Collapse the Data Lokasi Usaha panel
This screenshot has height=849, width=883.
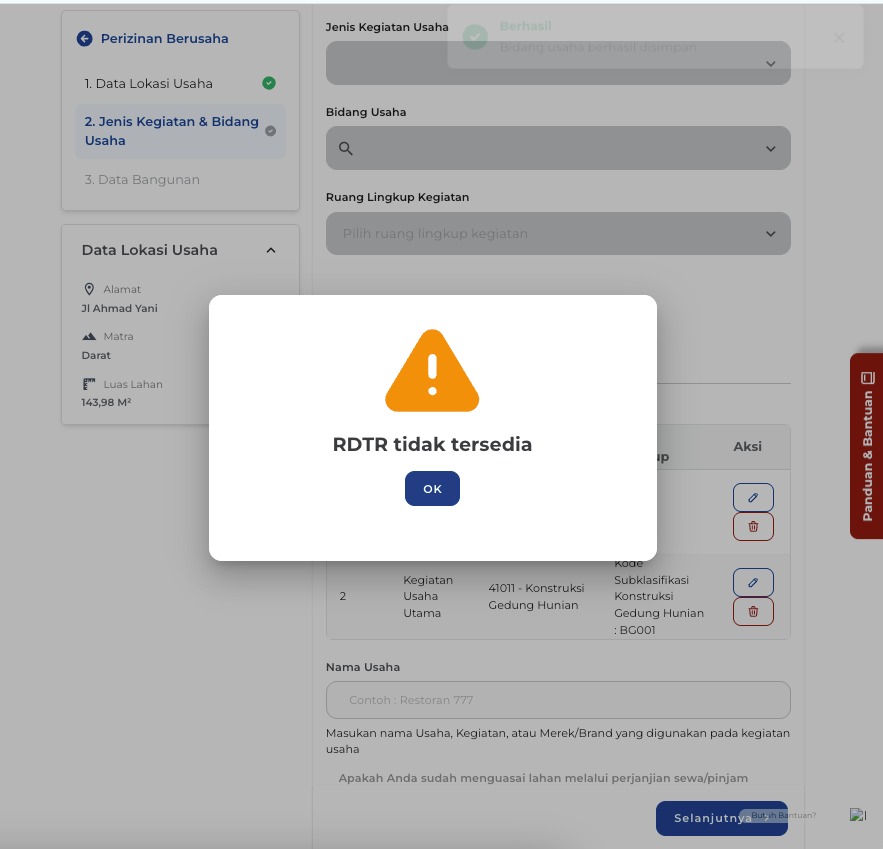[x=271, y=250]
